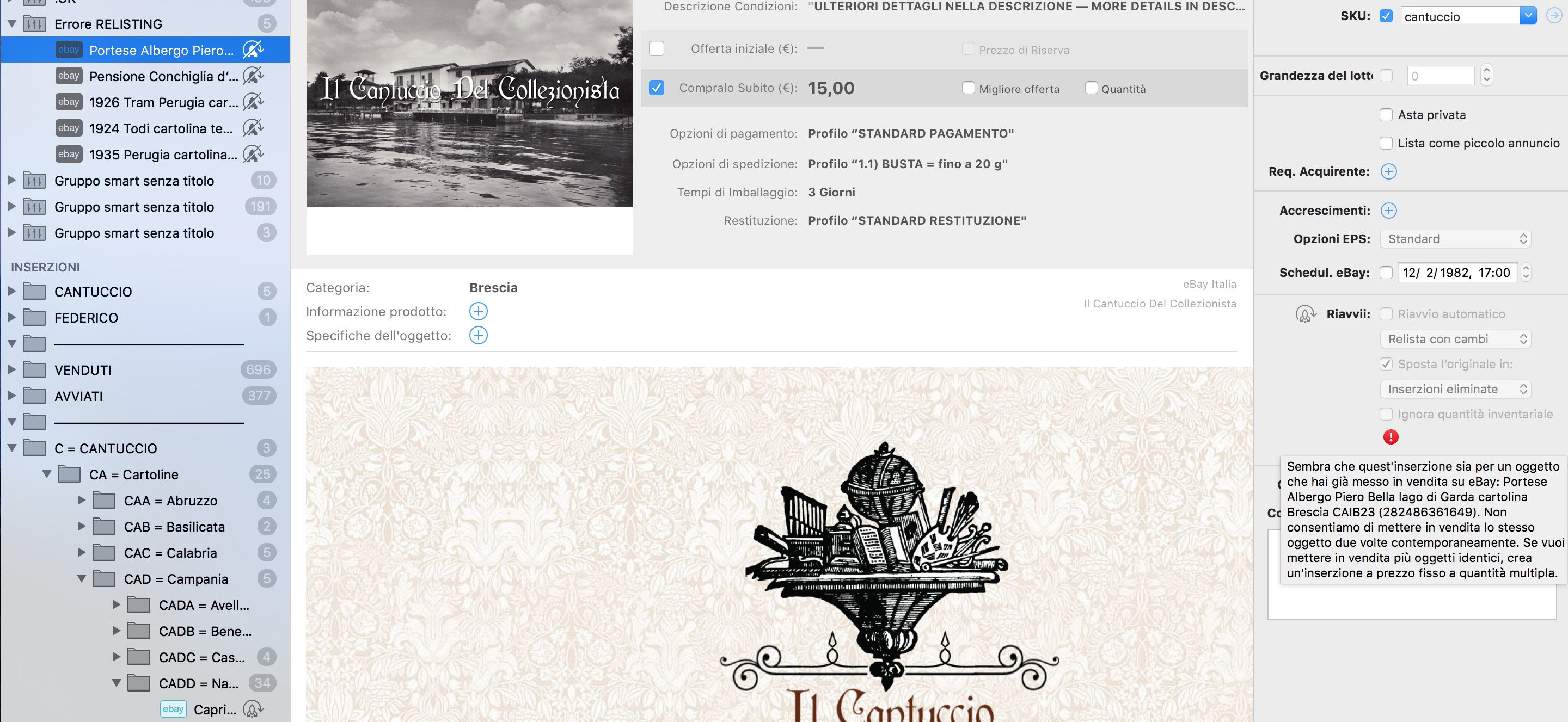
Task: Add Accrescimenti with the plus icon
Action: 1388,211
